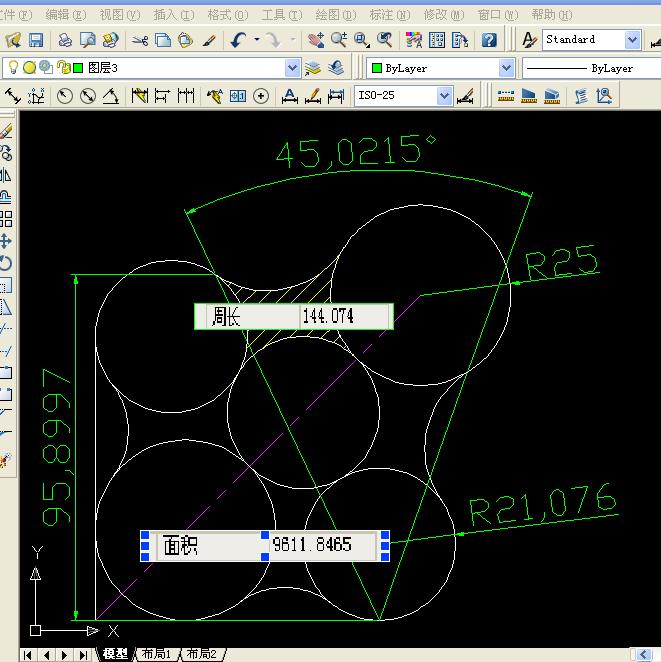Click the Cut scissors icon
The image size is (661, 662).
tap(140, 41)
